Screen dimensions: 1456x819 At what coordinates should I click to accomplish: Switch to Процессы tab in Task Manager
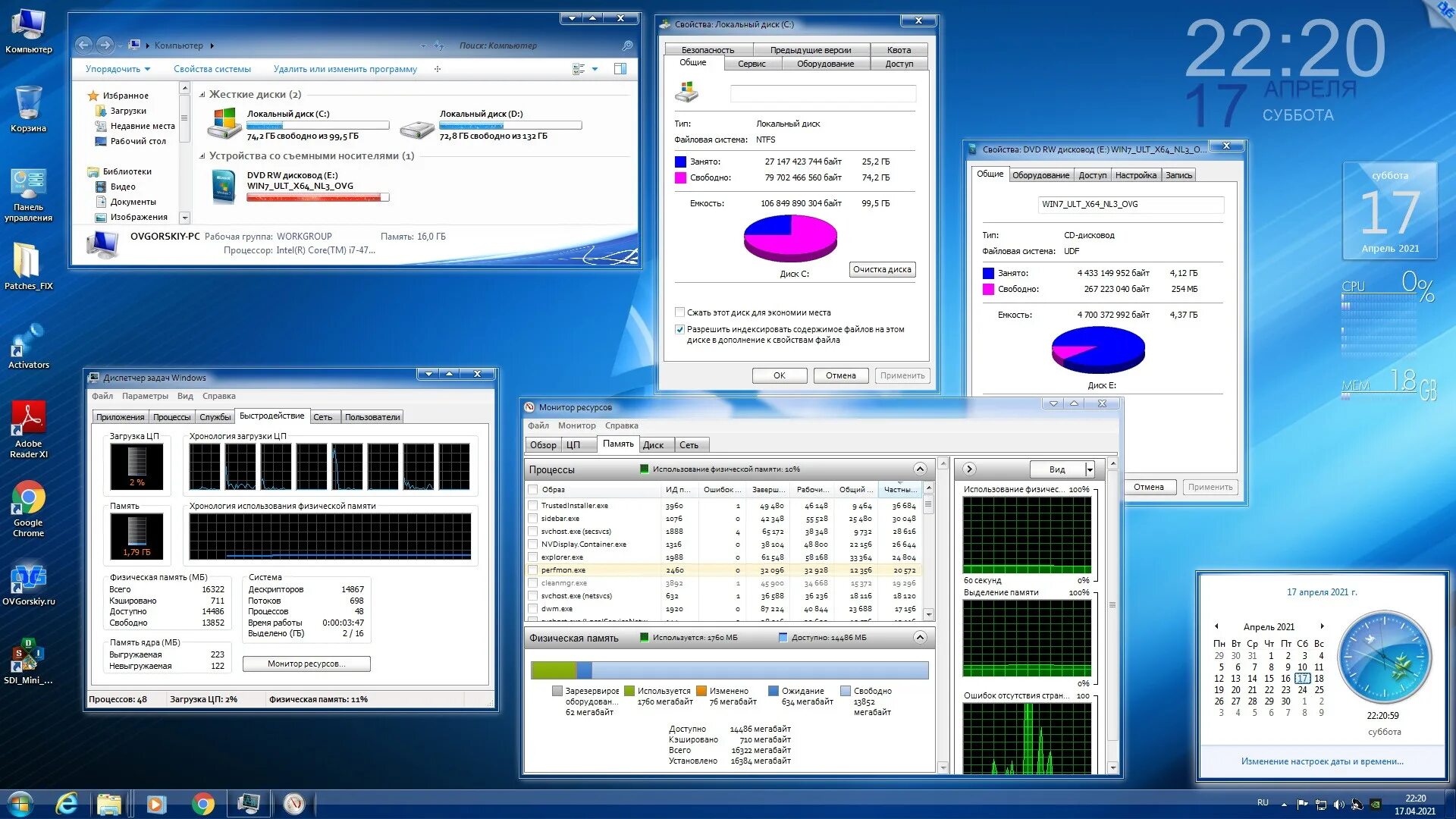click(172, 417)
